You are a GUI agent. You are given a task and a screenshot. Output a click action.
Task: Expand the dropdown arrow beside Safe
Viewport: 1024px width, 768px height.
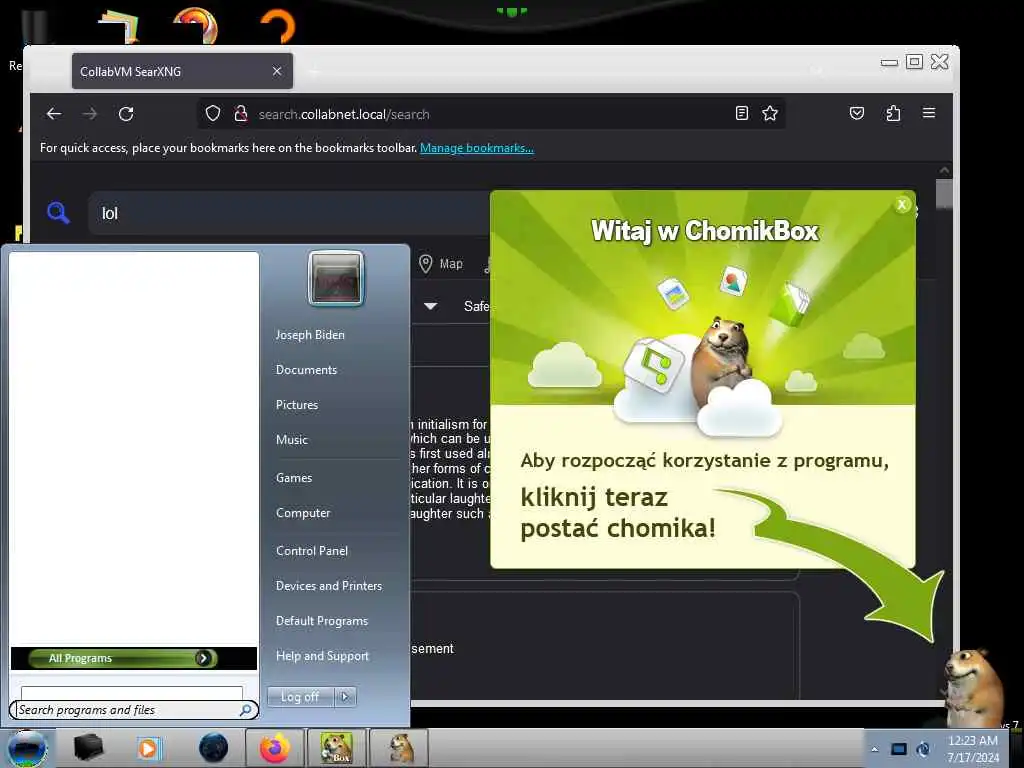(x=430, y=306)
